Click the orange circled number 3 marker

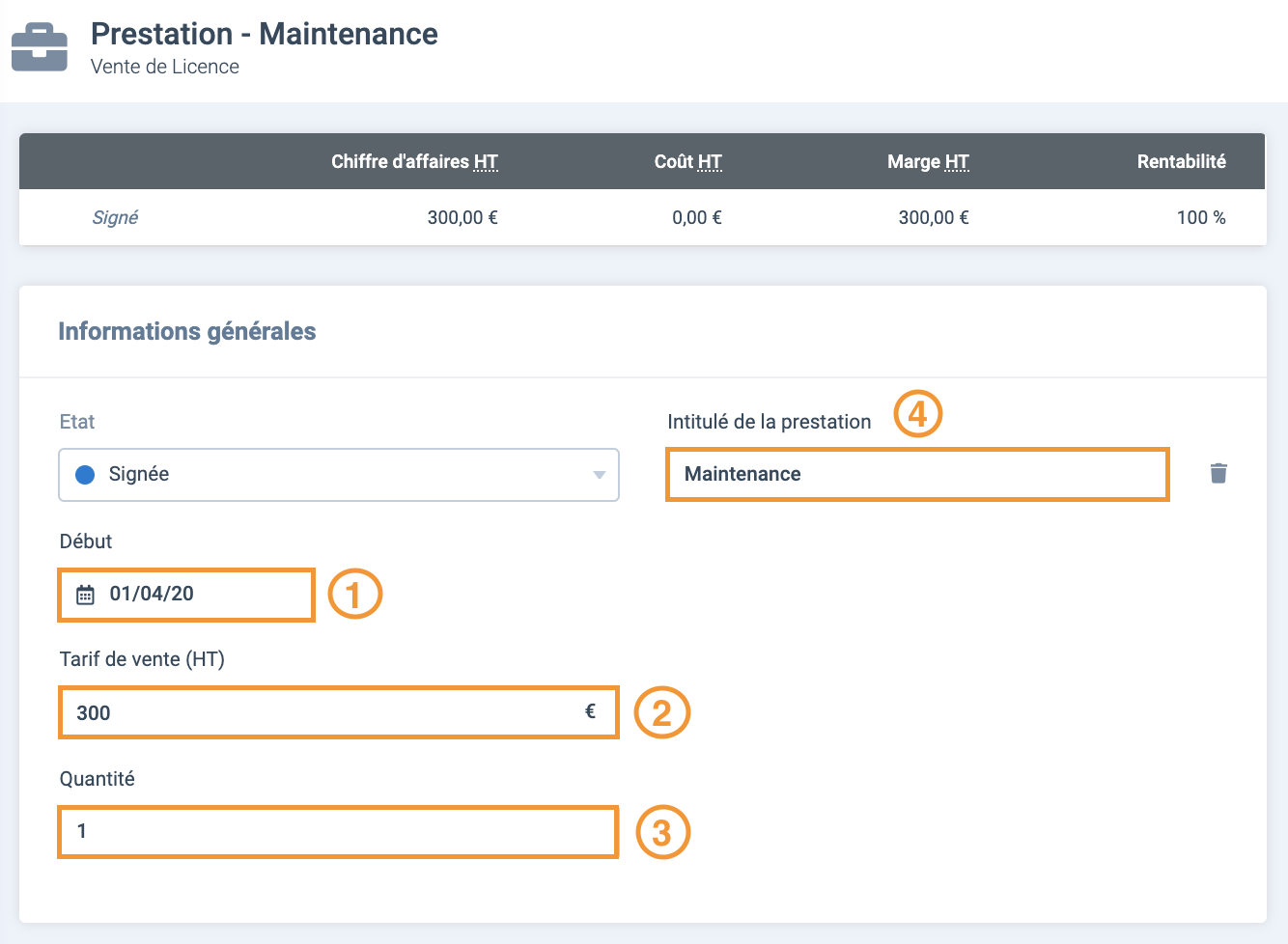(x=662, y=832)
